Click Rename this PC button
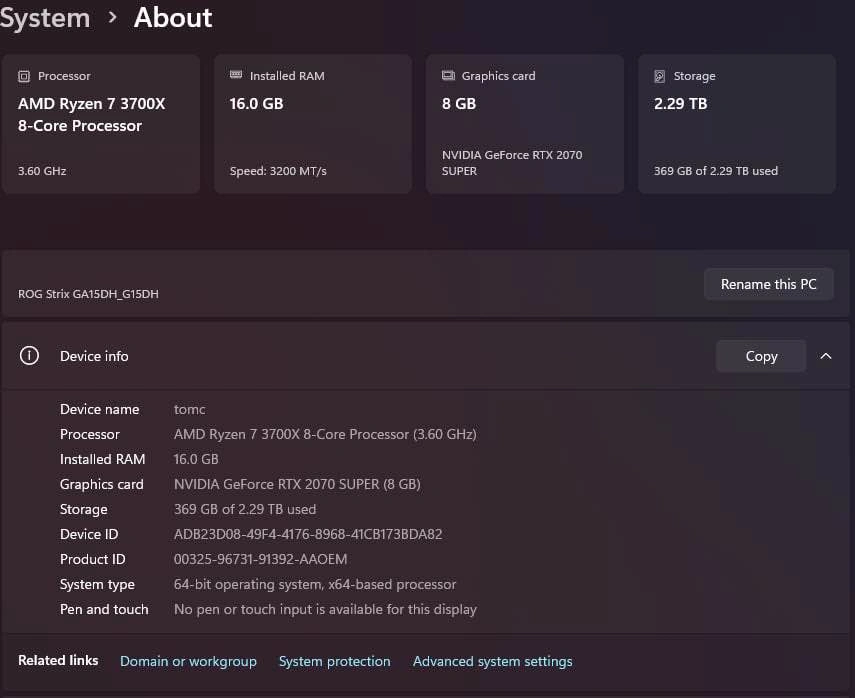The width and height of the screenshot is (855, 698). pos(768,284)
